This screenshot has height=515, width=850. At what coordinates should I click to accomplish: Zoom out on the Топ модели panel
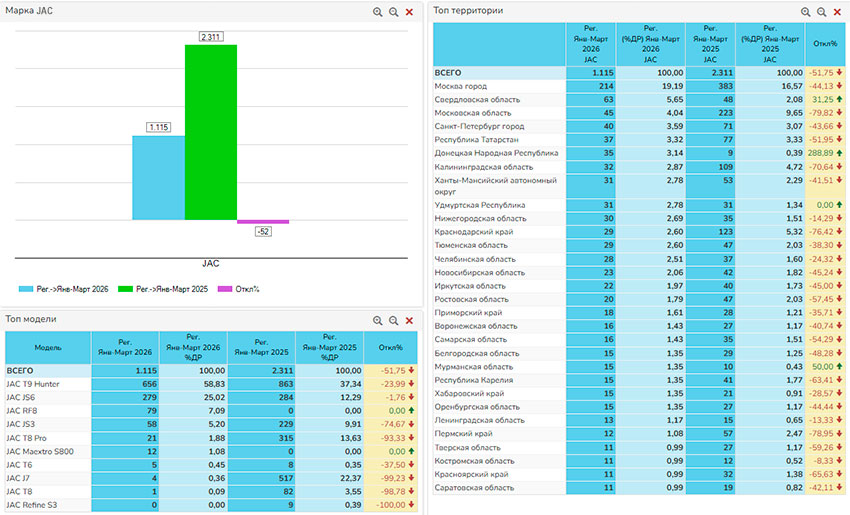(394, 320)
